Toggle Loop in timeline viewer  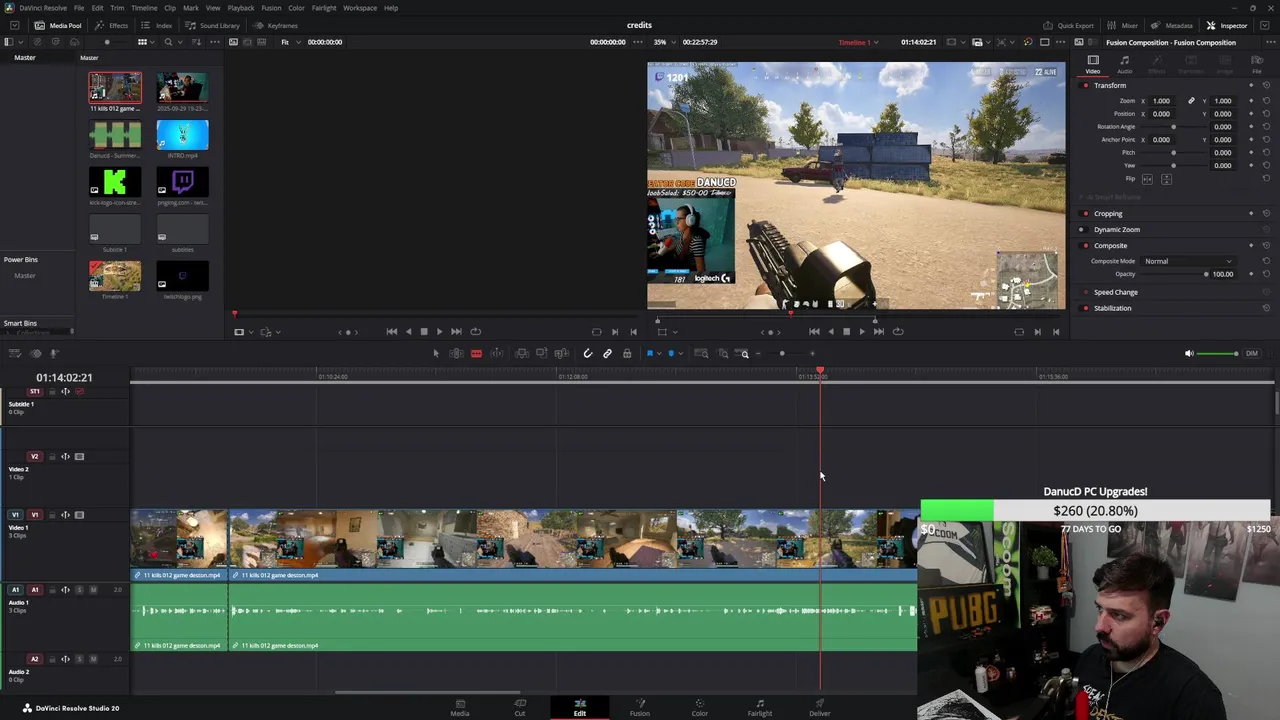coord(898,331)
